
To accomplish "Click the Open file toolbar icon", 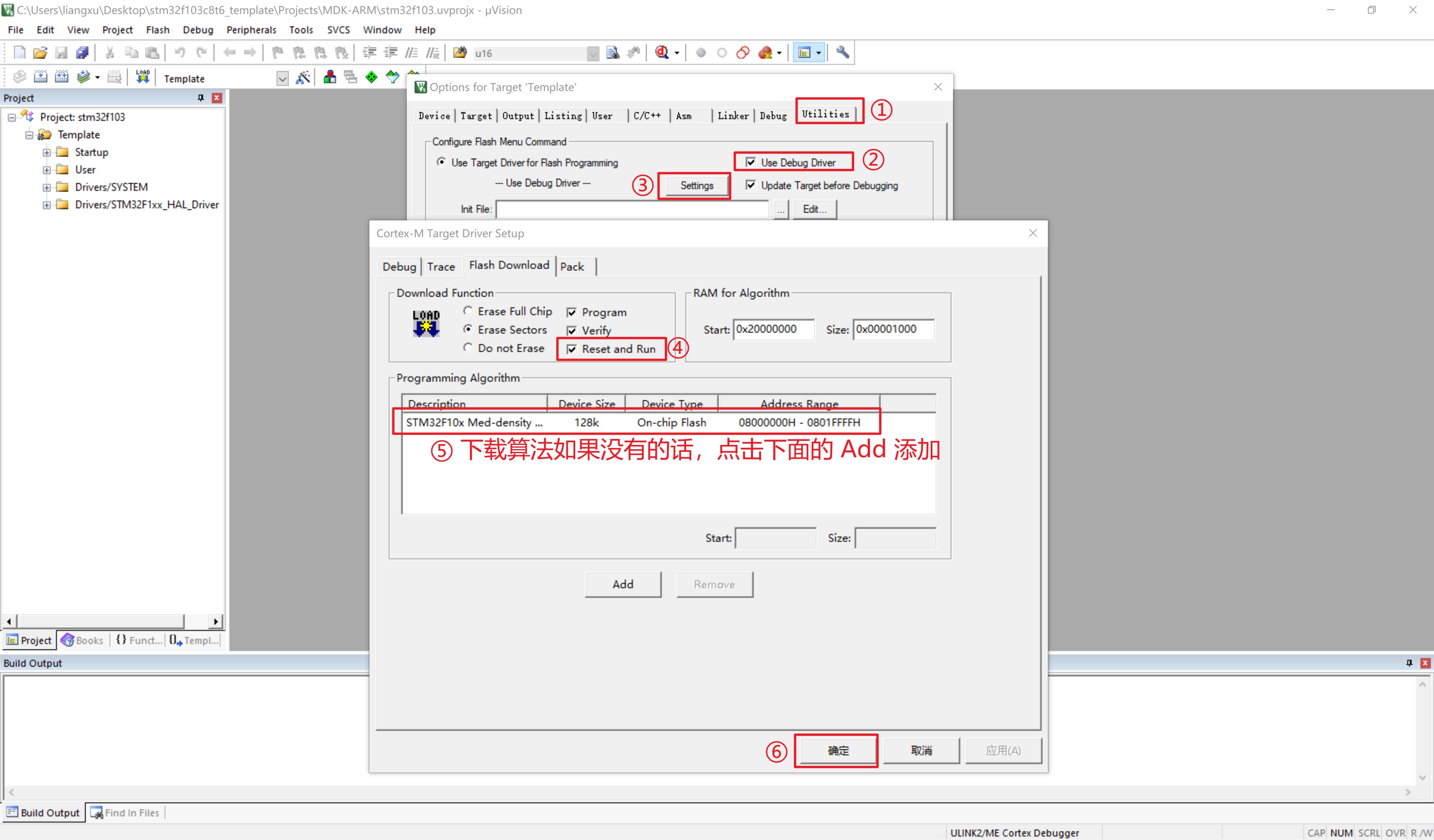I will point(40,53).
